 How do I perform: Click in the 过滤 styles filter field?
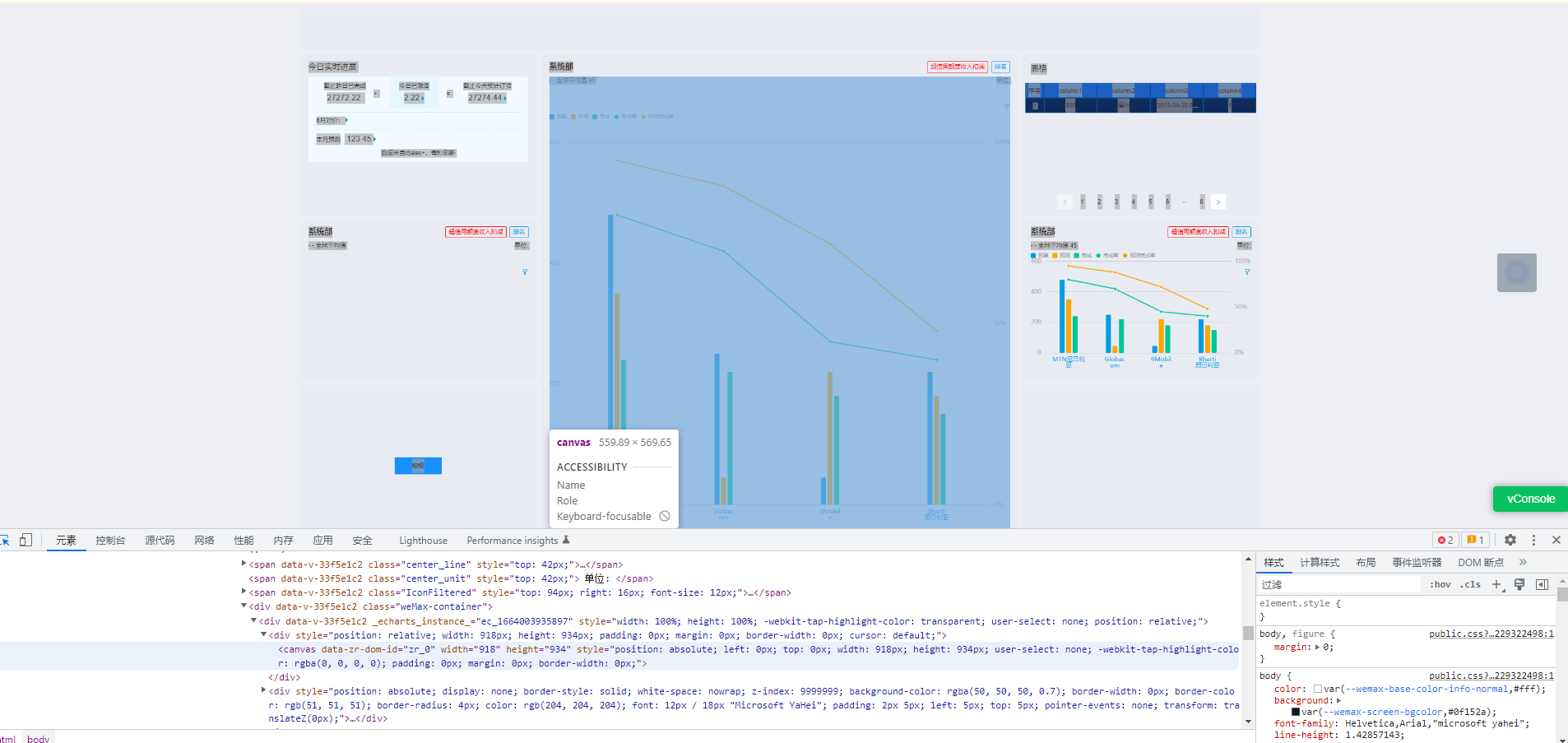pyautogui.click(x=1339, y=584)
